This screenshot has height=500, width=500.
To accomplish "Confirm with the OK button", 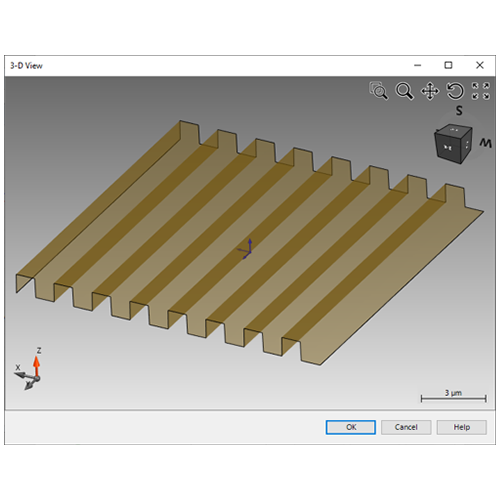I will click(x=351, y=427).
